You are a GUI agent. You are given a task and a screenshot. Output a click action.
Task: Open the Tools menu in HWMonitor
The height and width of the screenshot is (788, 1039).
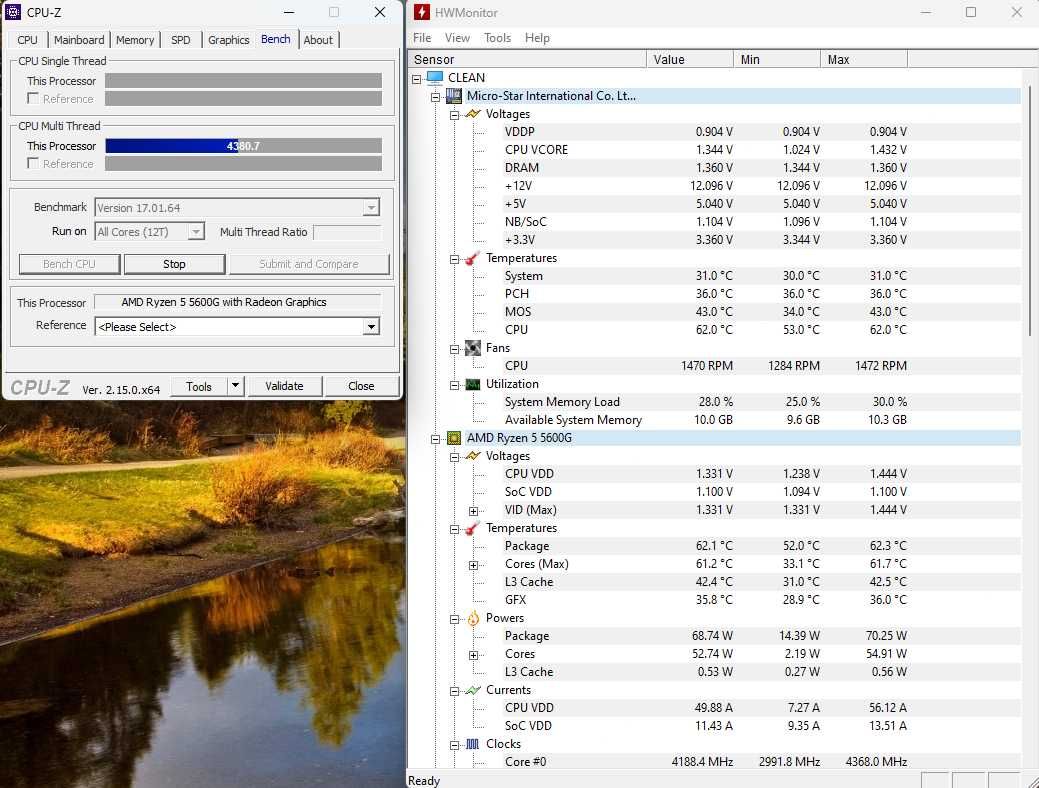(497, 38)
